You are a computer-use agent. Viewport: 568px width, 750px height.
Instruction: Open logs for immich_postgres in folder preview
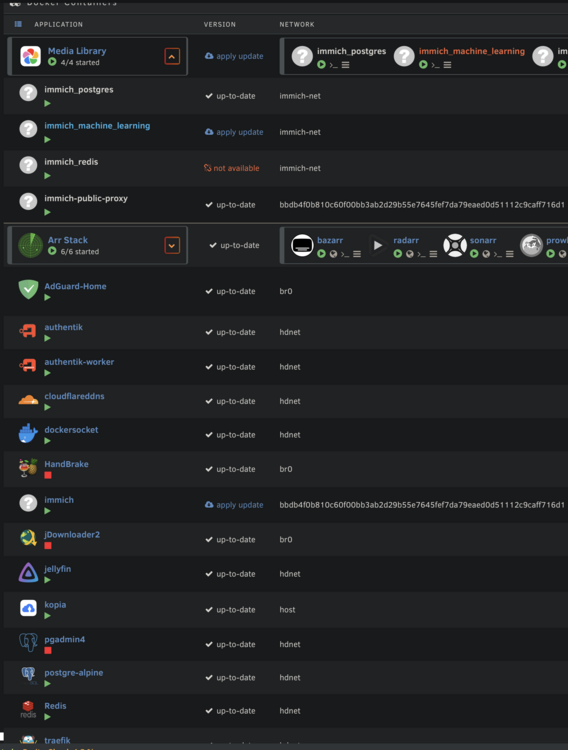coord(345,65)
